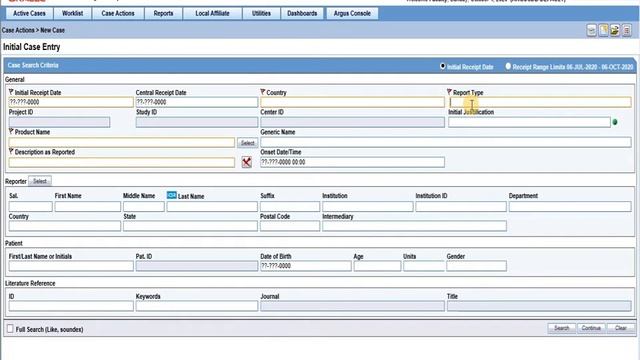
Task: Open the Local Affiliate menu
Action: [212, 13]
